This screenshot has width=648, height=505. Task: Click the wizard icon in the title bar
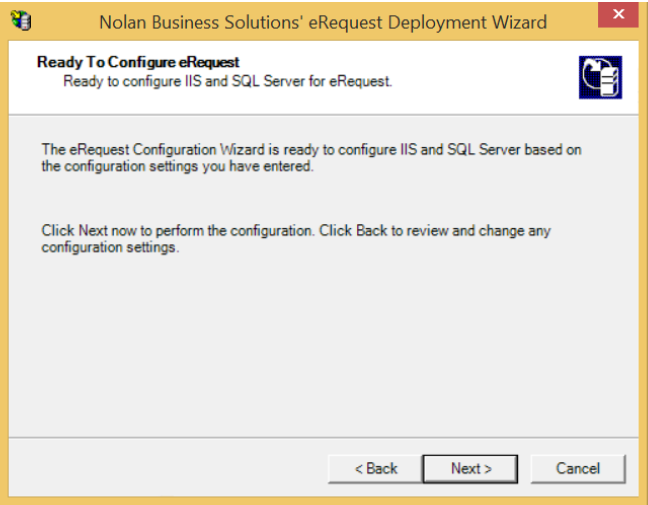(x=20, y=21)
